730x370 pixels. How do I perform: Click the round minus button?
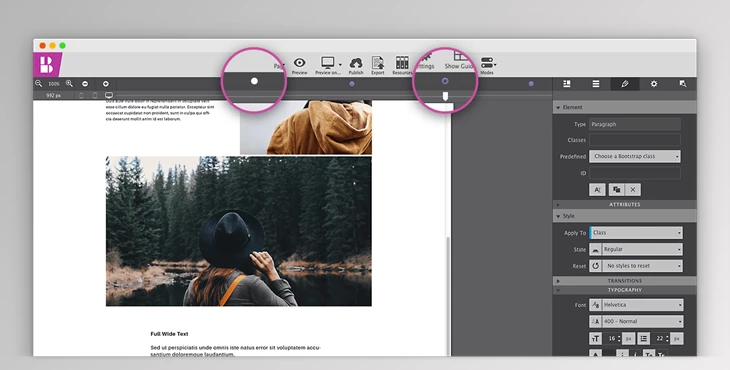85,84
